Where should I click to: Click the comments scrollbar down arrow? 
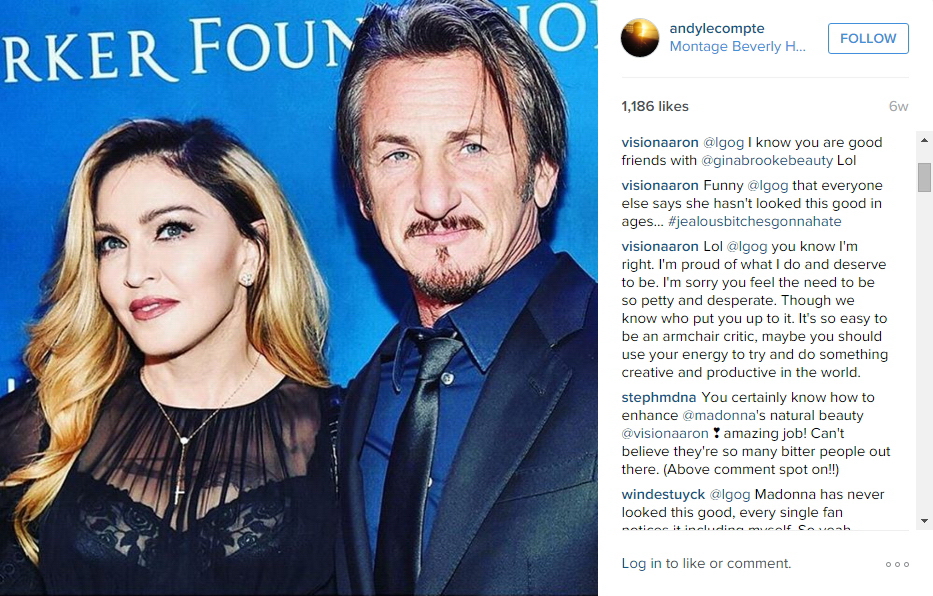click(924, 521)
